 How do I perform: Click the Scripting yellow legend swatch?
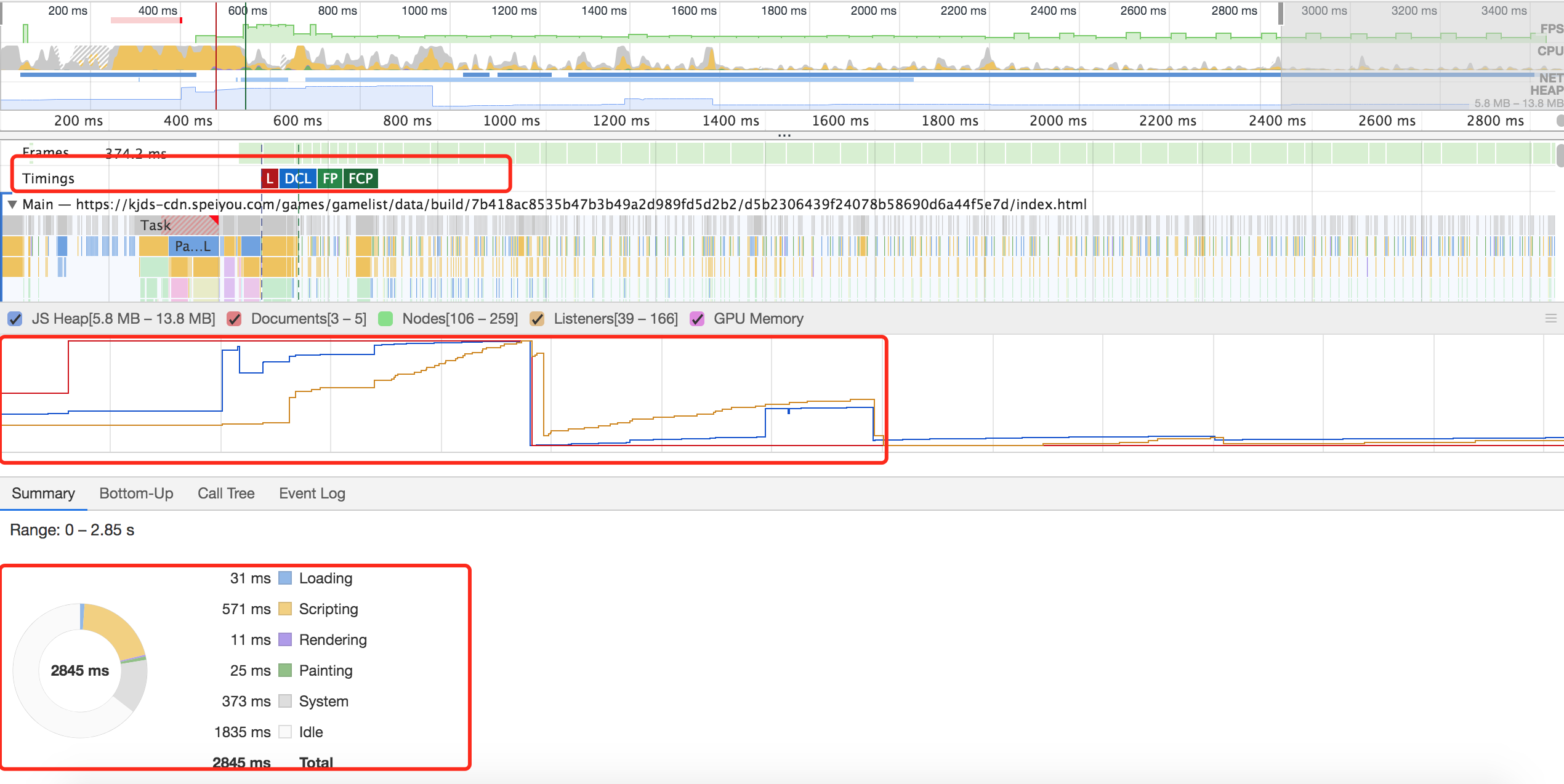click(x=285, y=609)
